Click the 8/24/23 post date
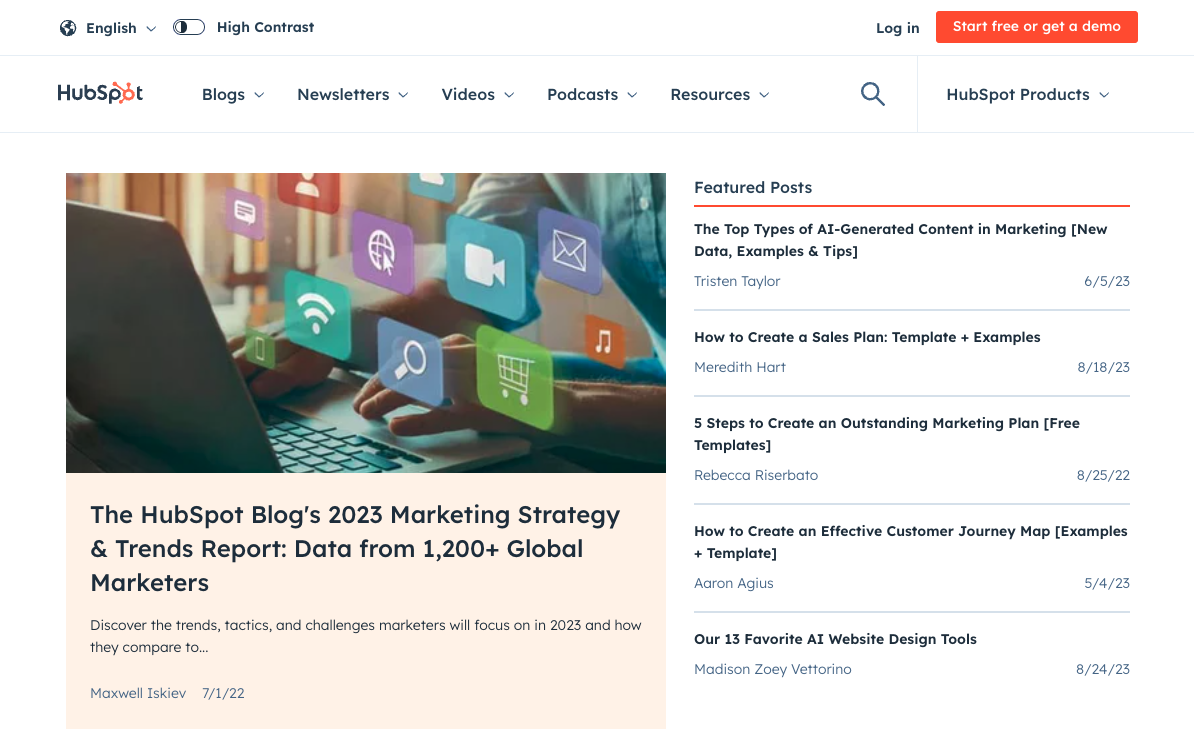Image resolution: width=1194 pixels, height=735 pixels. tap(1103, 669)
